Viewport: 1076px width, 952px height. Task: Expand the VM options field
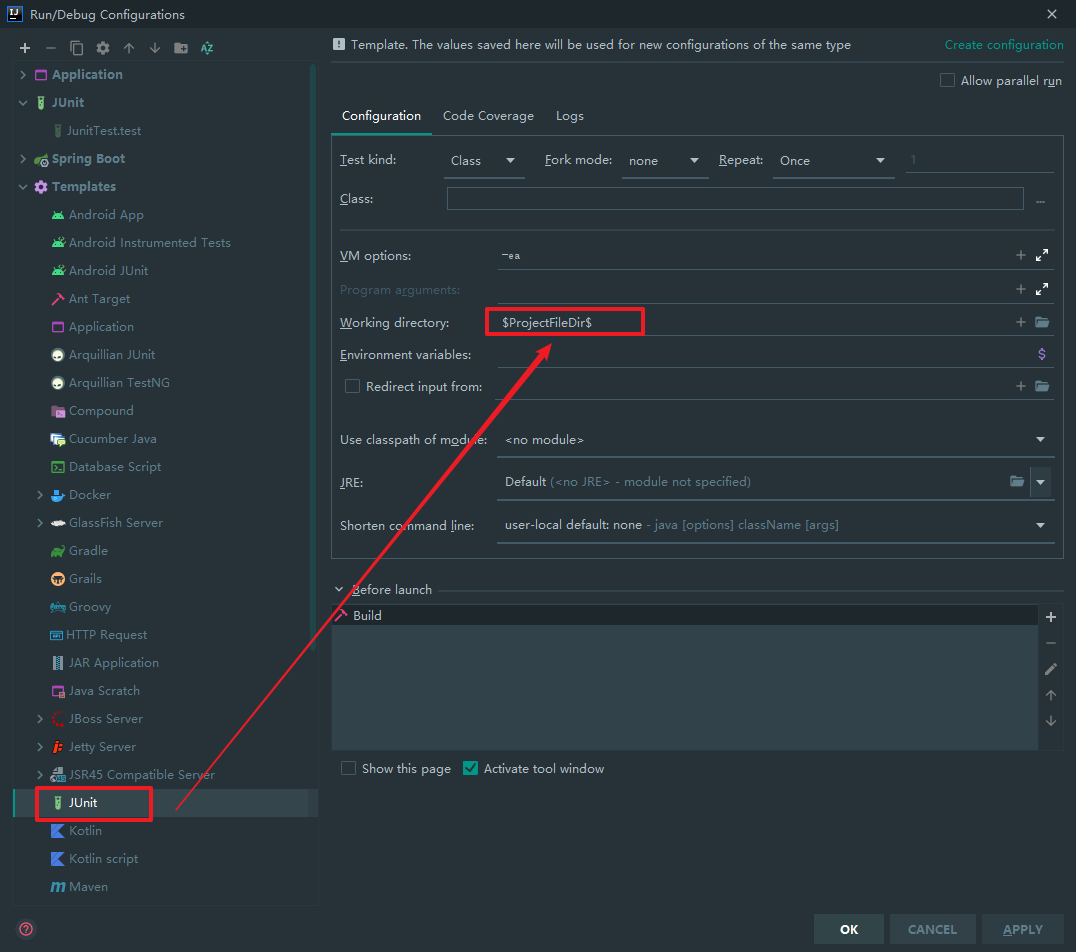pyautogui.click(x=1042, y=255)
